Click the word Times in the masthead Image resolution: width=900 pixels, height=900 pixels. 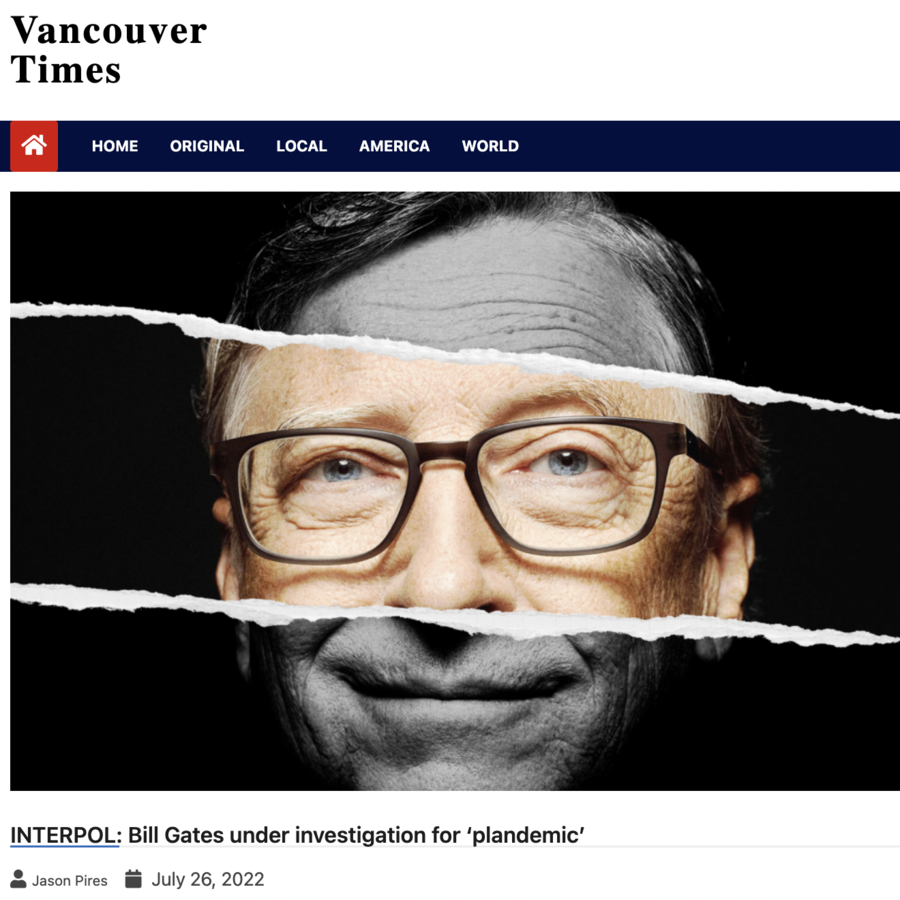coord(66,69)
